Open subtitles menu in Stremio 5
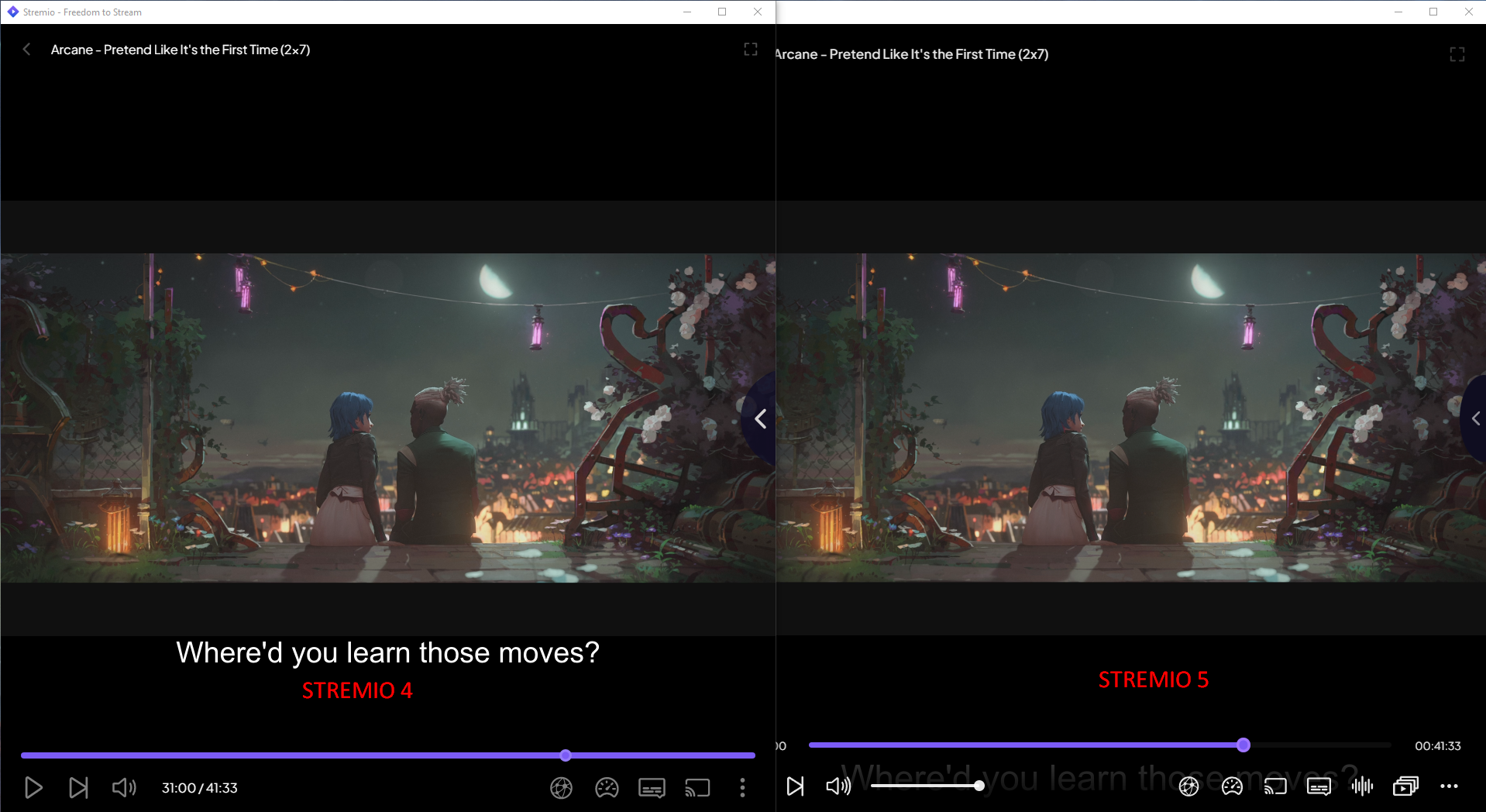 1319,786
